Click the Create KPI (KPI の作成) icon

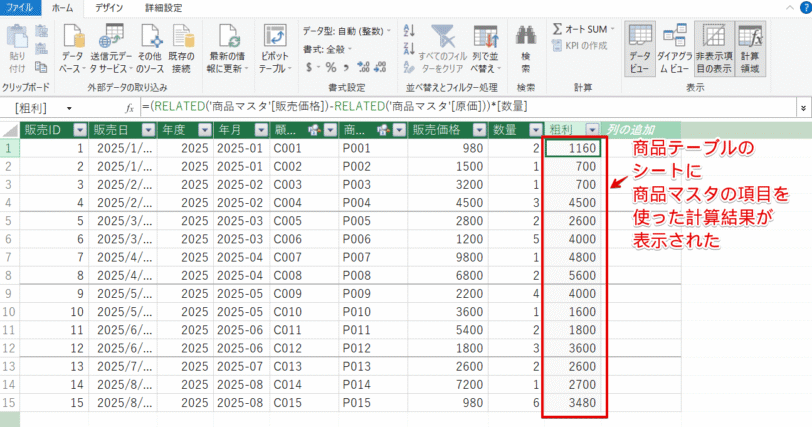tap(557, 46)
